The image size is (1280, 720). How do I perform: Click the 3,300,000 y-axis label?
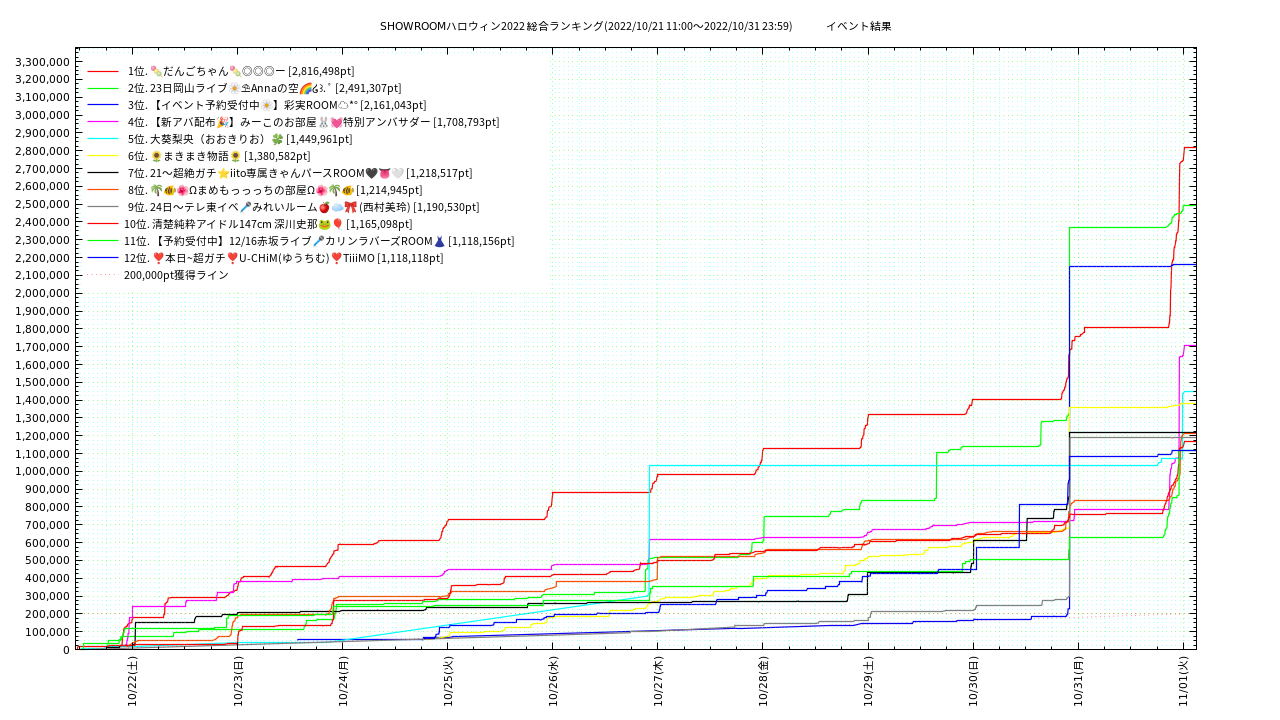[42, 62]
